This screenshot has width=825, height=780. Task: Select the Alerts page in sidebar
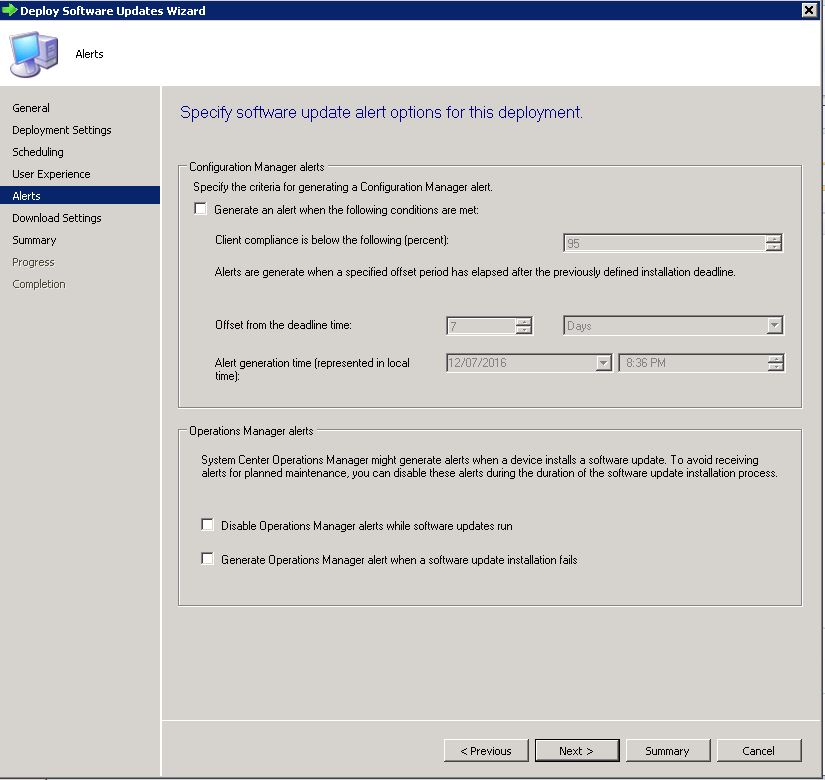[x=80, y=195]
